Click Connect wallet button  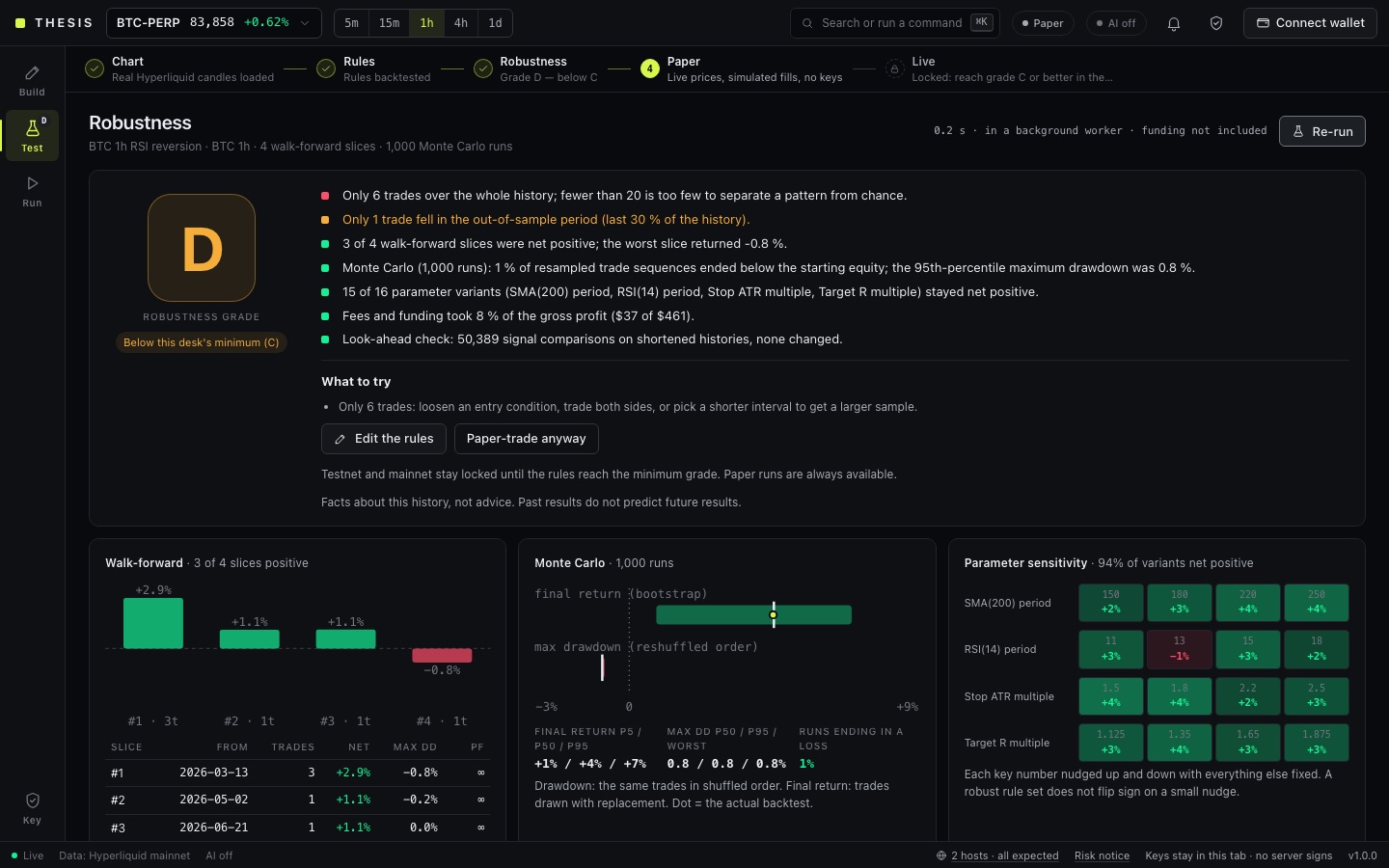point(1310,23)
